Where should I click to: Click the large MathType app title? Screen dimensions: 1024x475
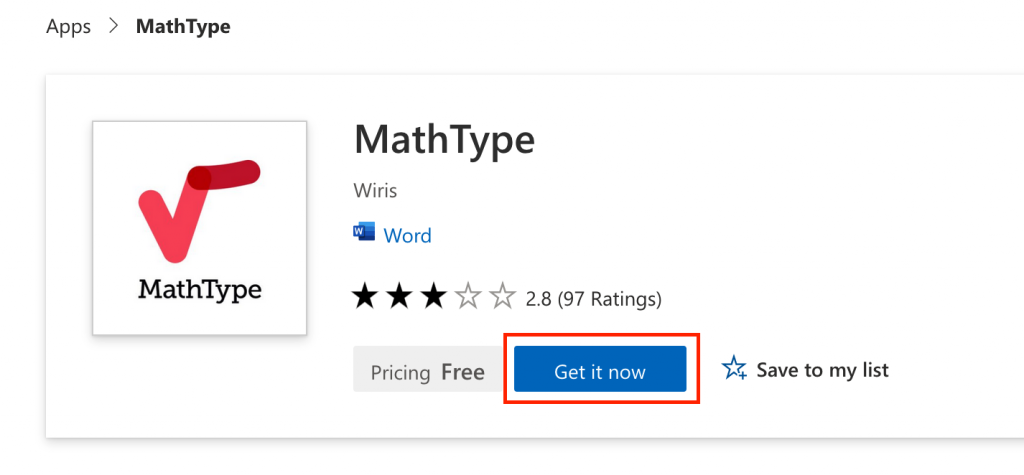pyautogui.click(x=444, y=140)
